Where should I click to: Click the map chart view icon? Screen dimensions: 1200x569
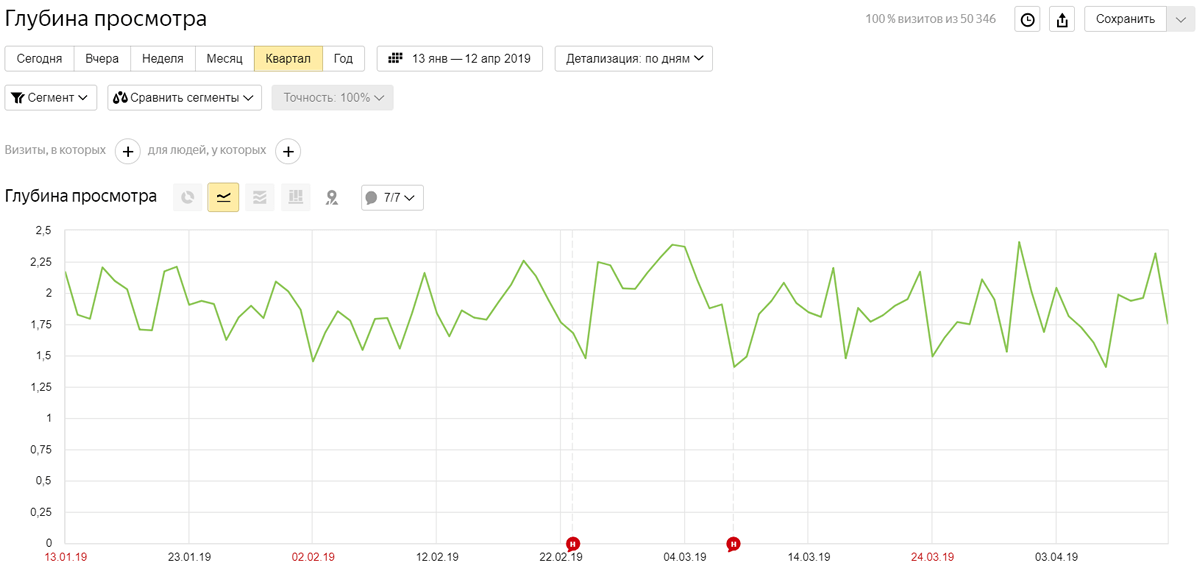coord(331,198)
